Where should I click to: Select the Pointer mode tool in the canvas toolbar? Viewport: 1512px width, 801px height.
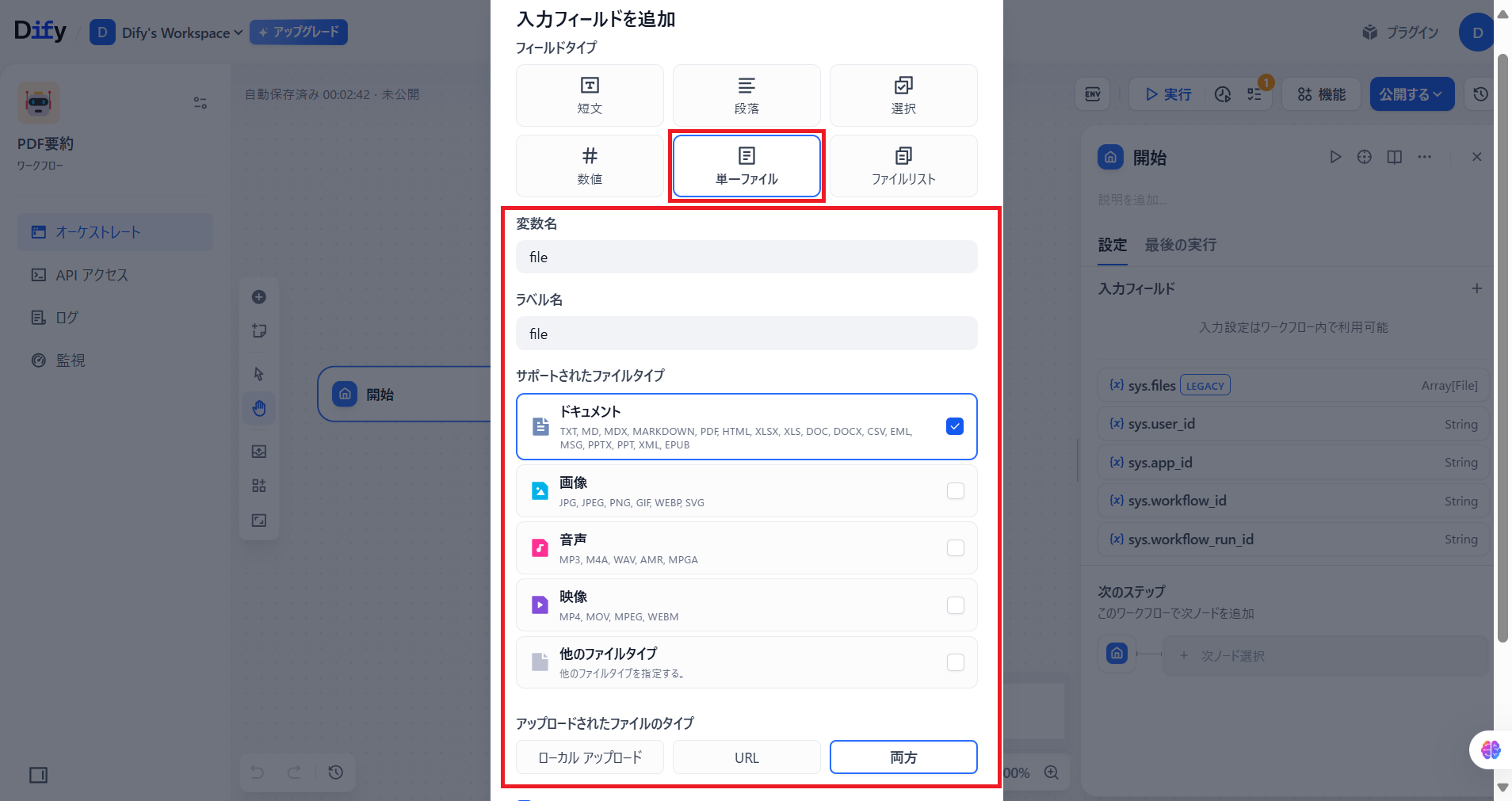259,372
